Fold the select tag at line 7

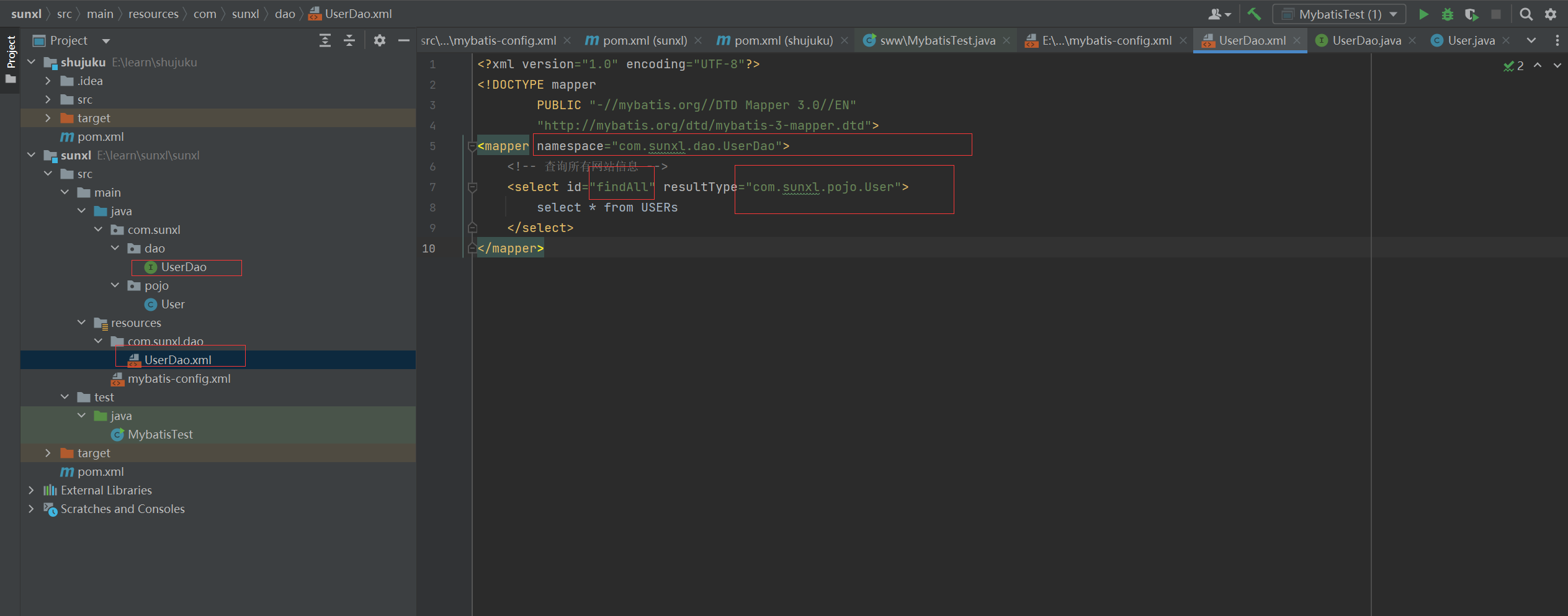pyautogui.click(x=472, y=187)
